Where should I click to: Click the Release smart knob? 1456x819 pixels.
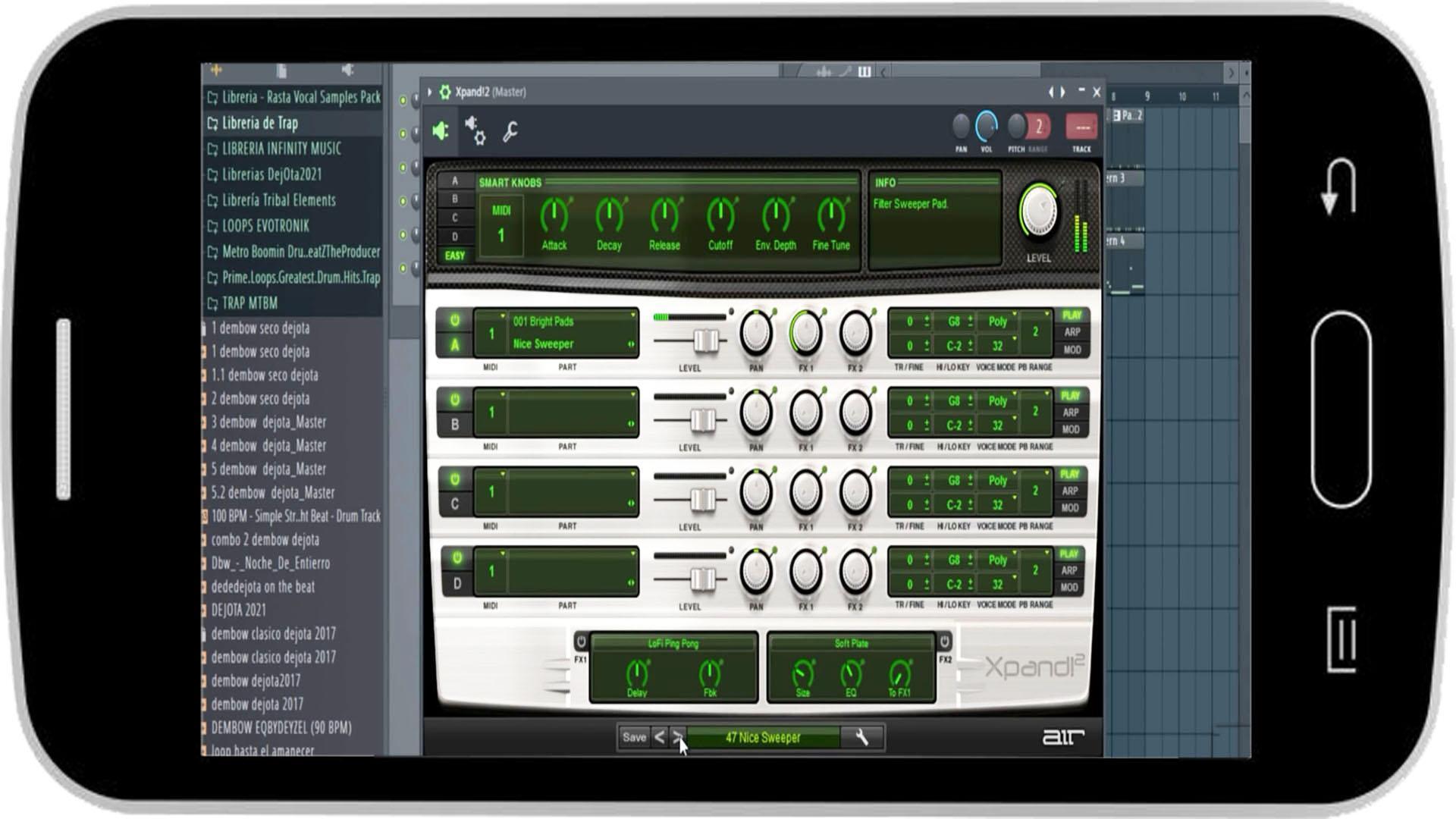664,215
